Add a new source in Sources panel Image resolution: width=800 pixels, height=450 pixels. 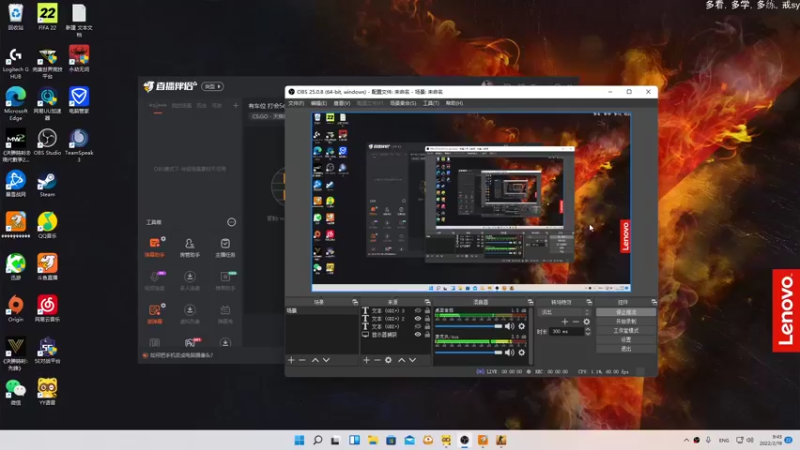366,360
